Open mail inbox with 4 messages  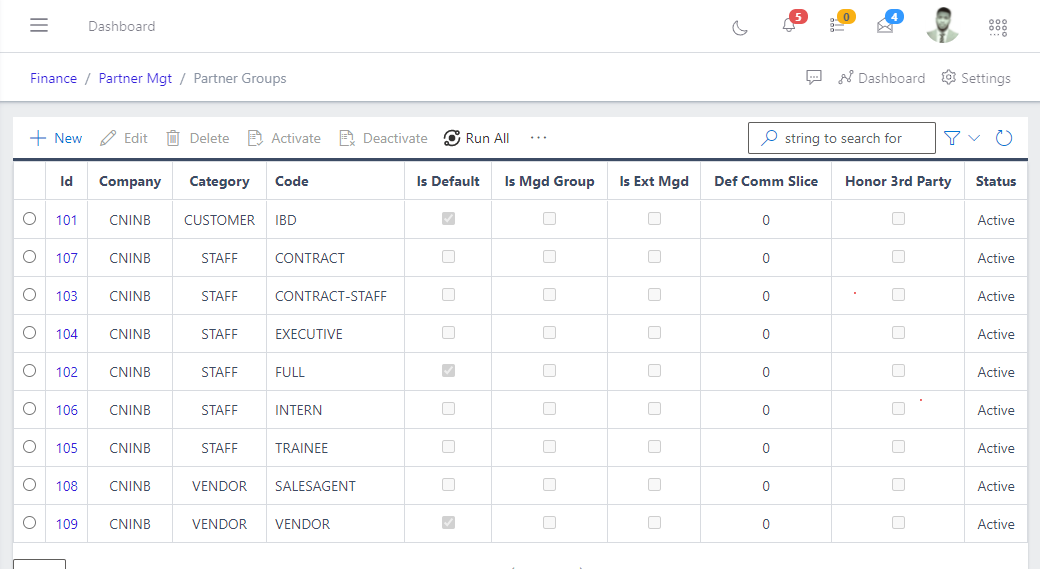coord(885,26)
